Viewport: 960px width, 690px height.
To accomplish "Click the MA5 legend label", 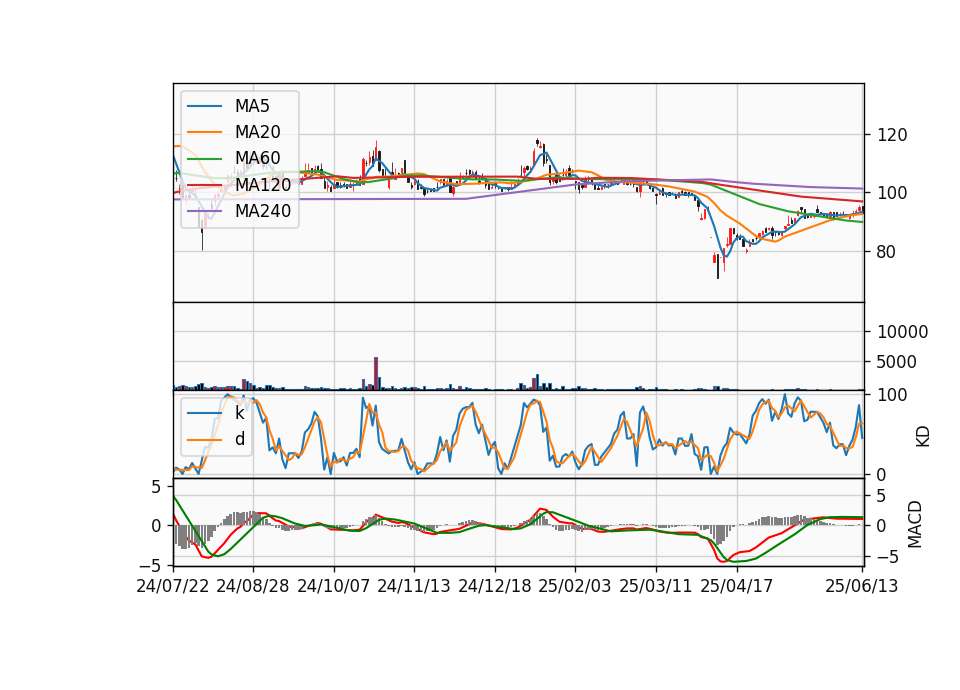I will tap(252, 106).
